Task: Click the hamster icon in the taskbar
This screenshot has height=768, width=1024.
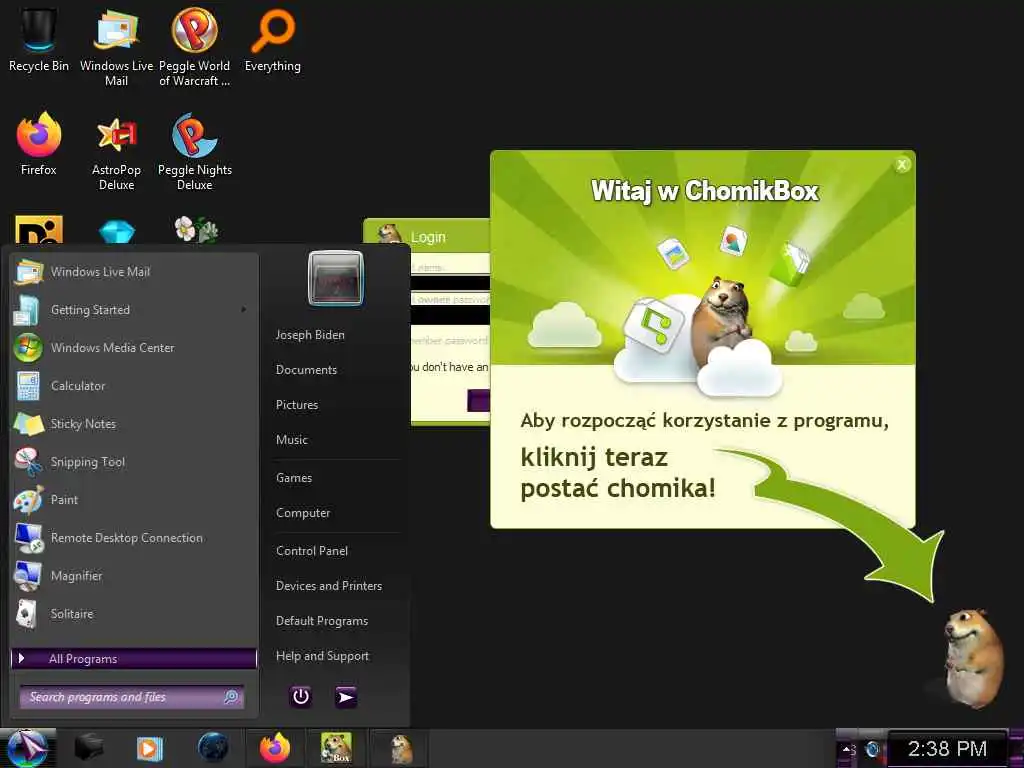Action: point(401,749)
